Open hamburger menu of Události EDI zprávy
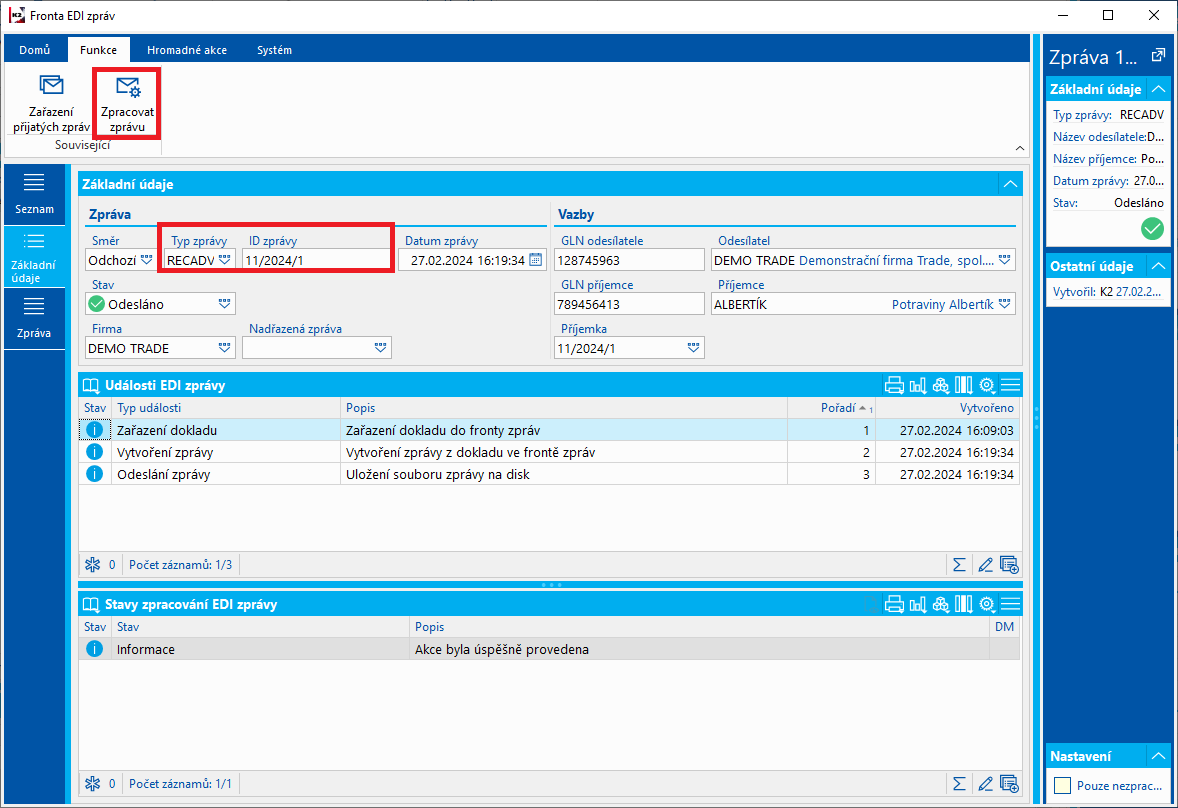The width and height of the screenshot is (1178, 808). (1010, 385)
